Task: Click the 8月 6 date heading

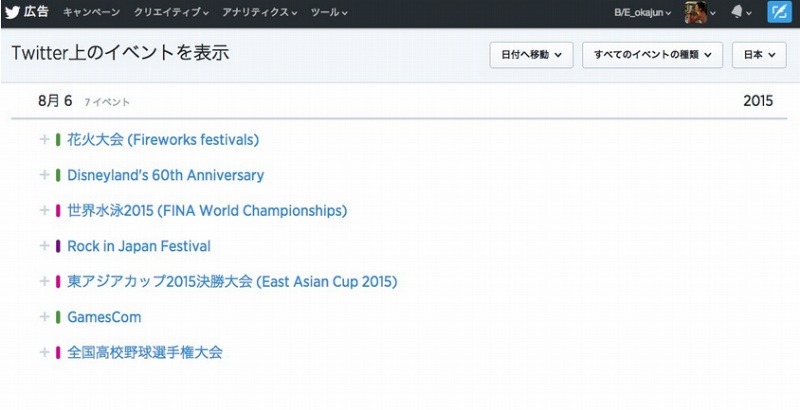Action: [x=55, y=100]
